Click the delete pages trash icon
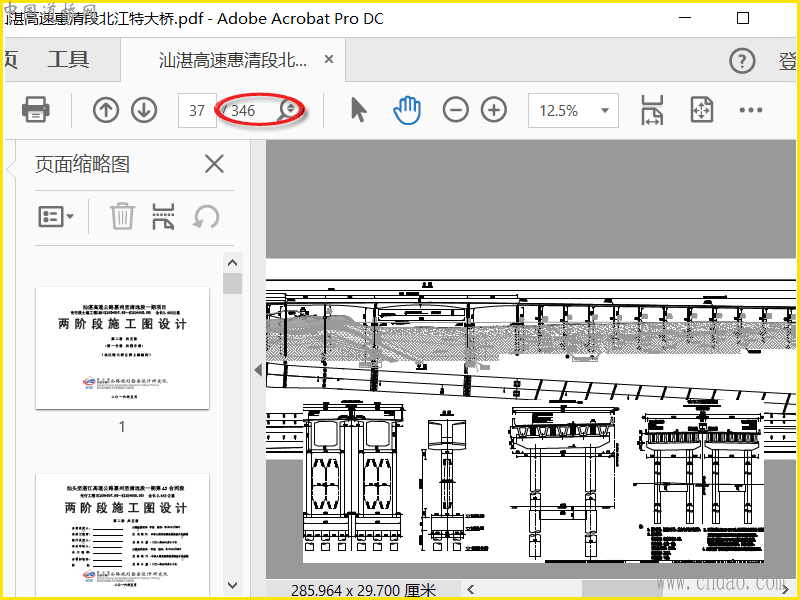 [122, 217]
